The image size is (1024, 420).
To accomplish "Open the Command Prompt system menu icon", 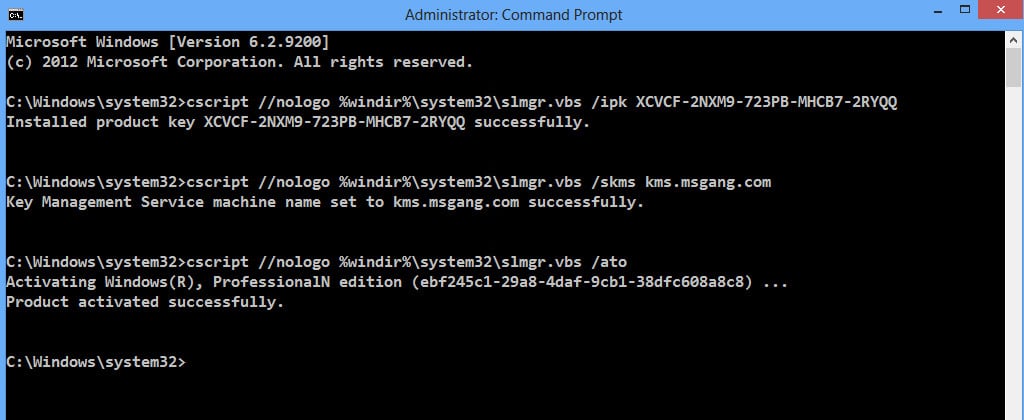I will (15, 14).
